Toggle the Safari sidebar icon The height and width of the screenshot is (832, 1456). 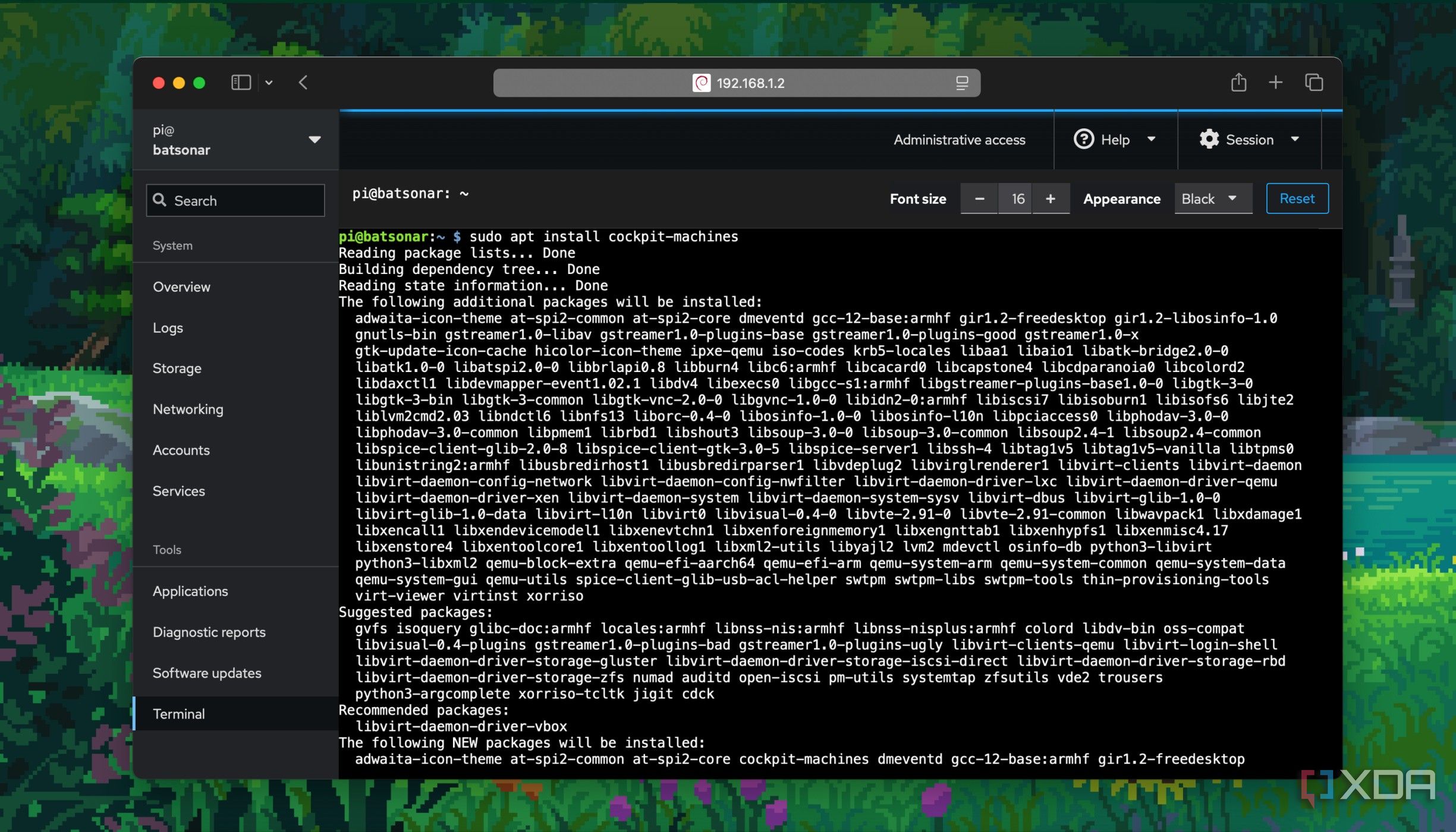pos(241,83)
